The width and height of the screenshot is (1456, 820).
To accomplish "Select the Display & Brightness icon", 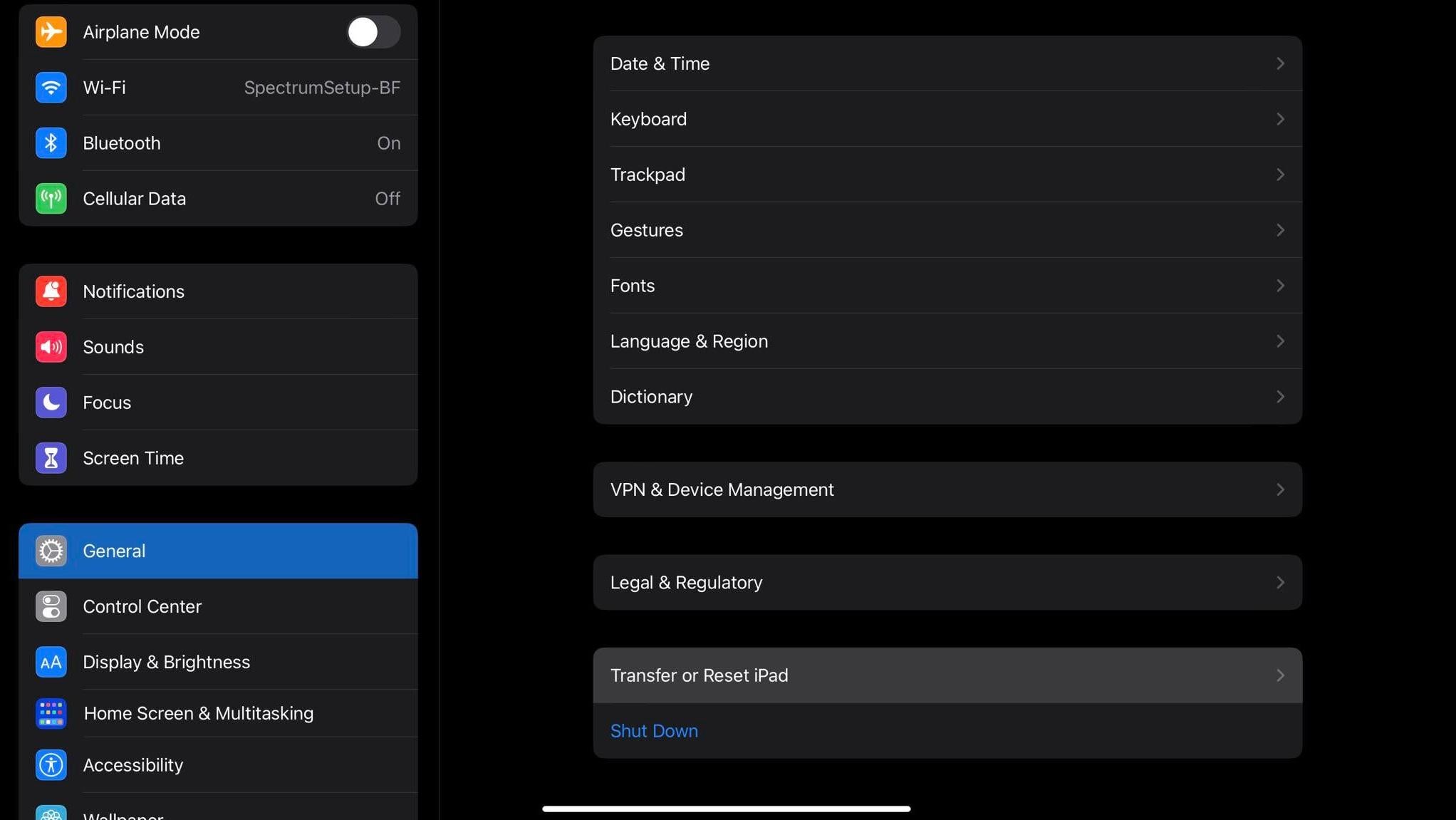I will (51, 662).
